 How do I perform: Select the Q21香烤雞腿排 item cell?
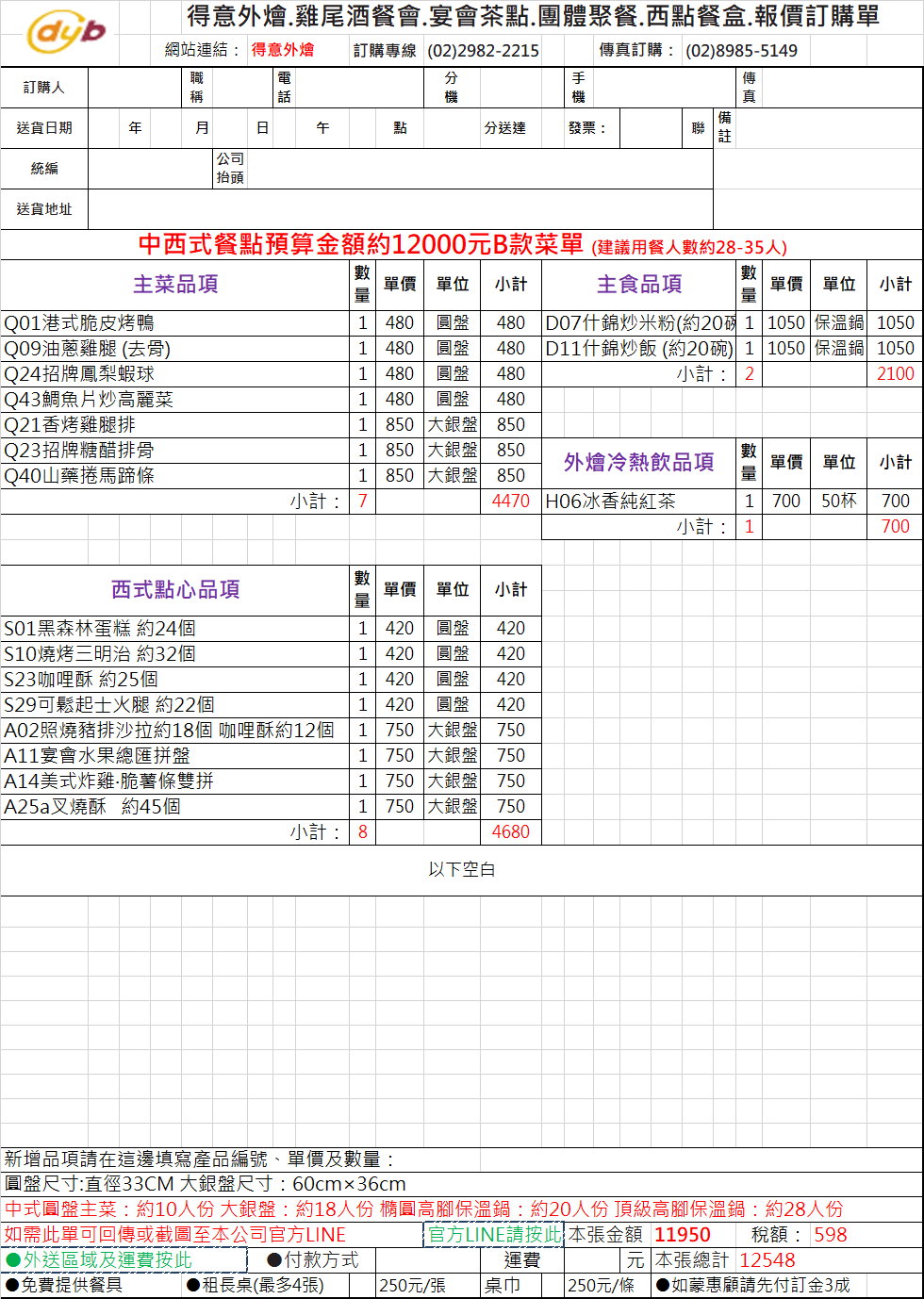tap(174, 425)
